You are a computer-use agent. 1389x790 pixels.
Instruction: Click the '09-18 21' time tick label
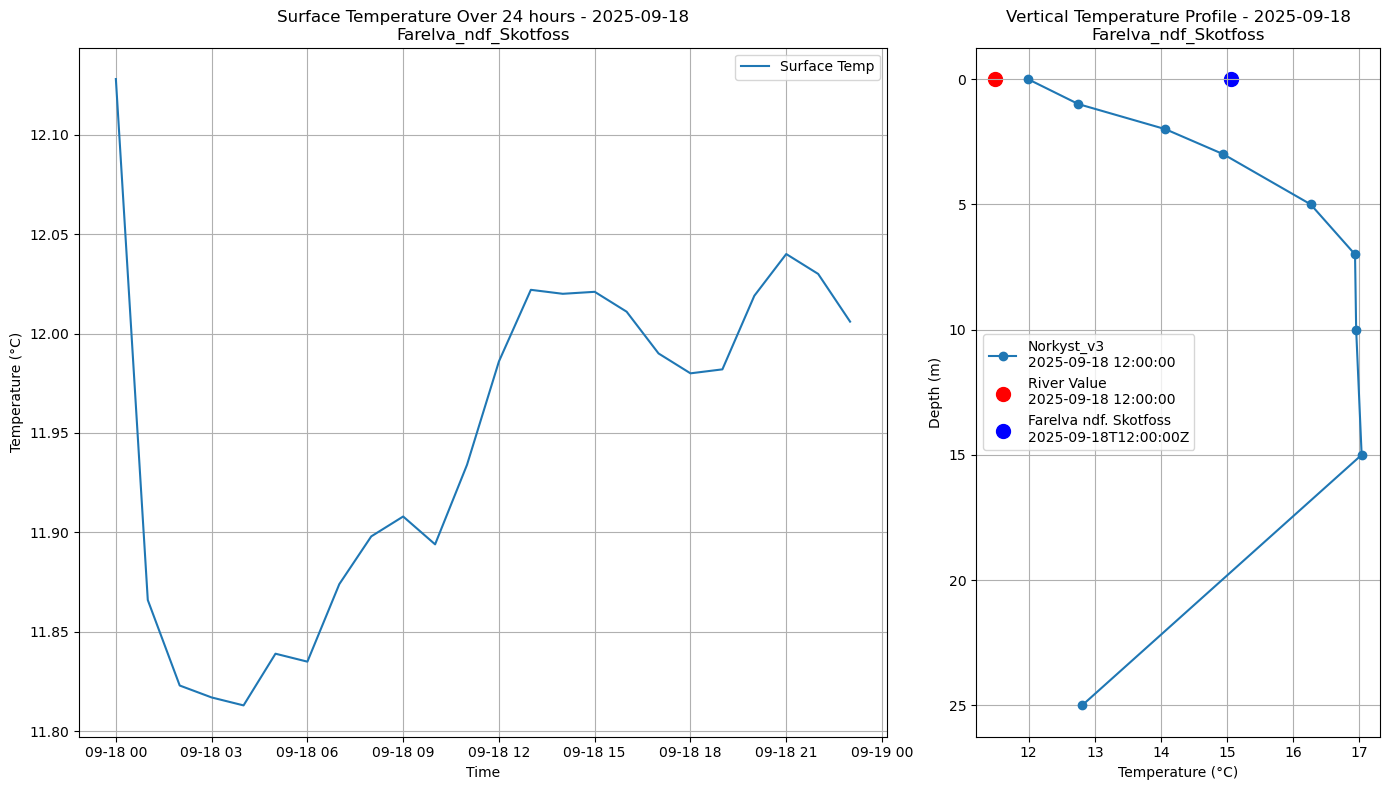click(786, 751)
